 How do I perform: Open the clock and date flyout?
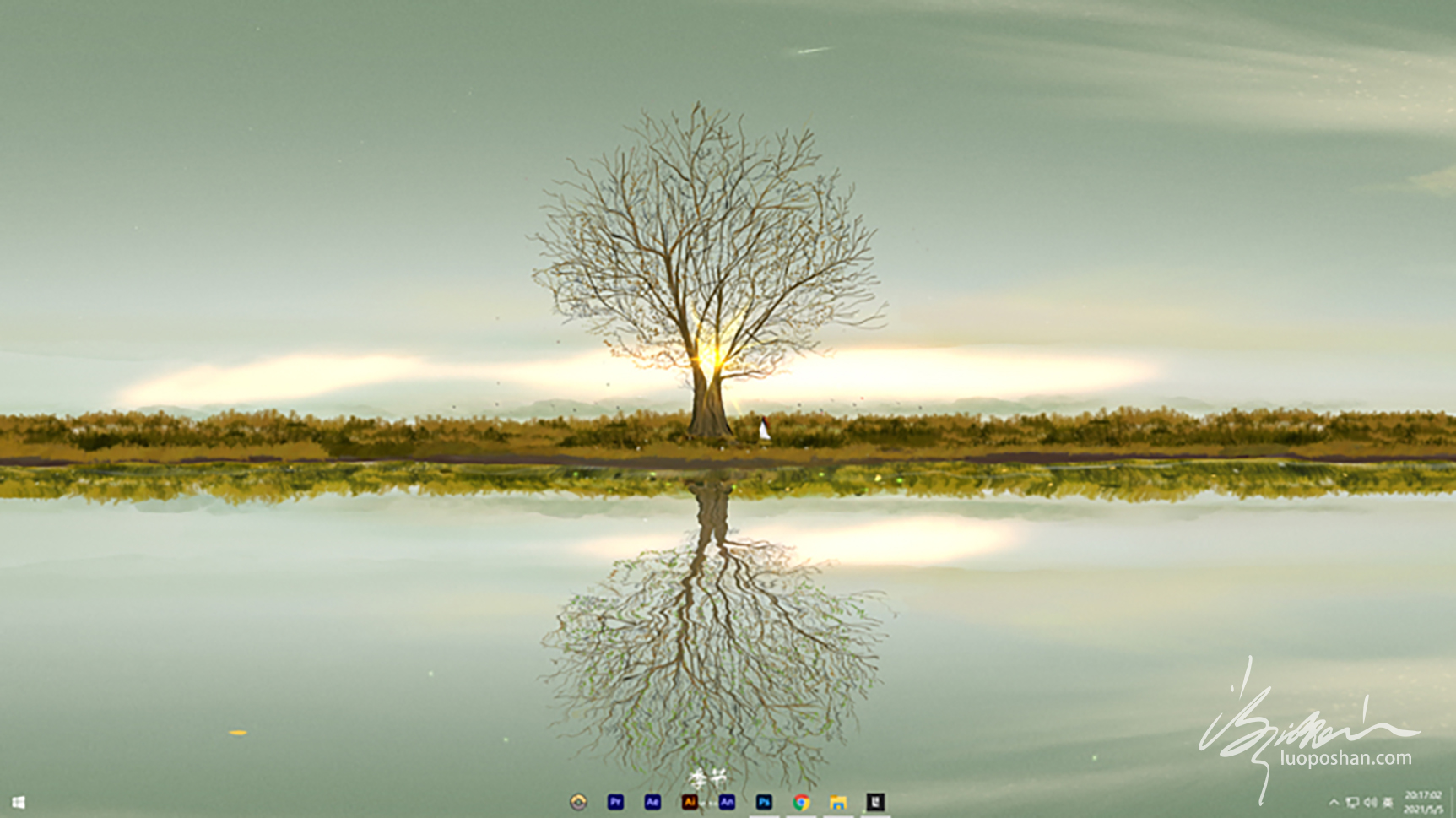pyautogui.click(x=1423, y=802)
